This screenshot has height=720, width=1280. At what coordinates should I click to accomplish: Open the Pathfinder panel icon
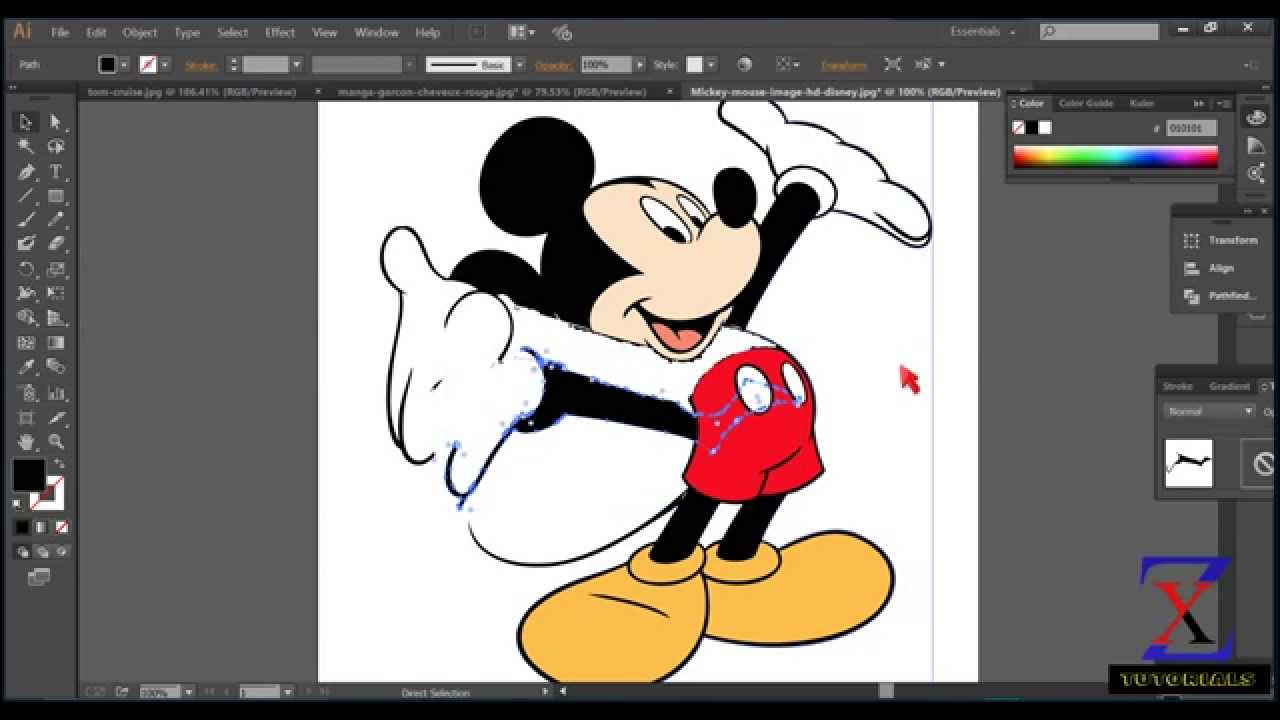click(x=1192, y=296)
